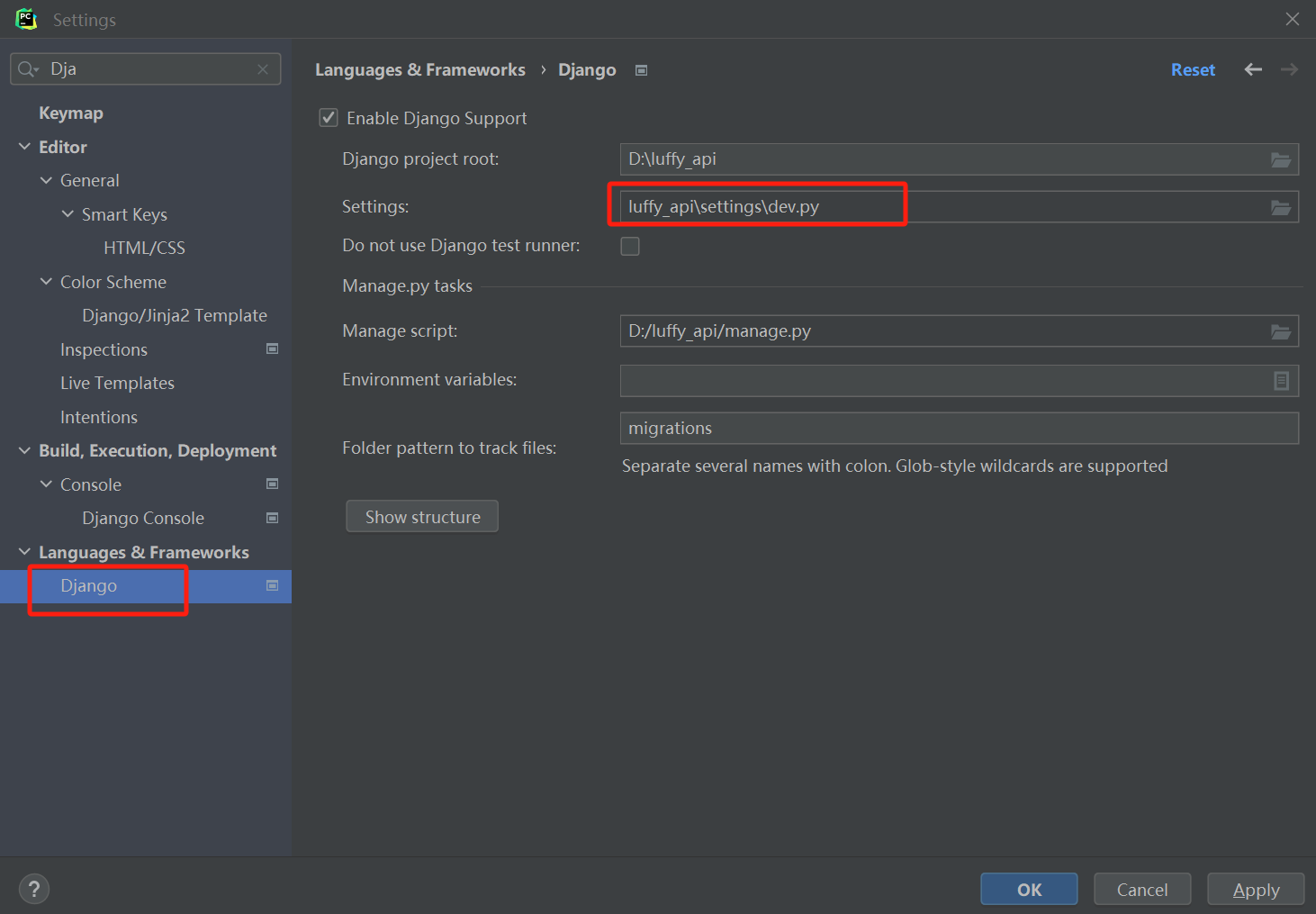This screenshot has width=1316, height=914.
Task: Click Django project root path field
Action: pos(960,159)
